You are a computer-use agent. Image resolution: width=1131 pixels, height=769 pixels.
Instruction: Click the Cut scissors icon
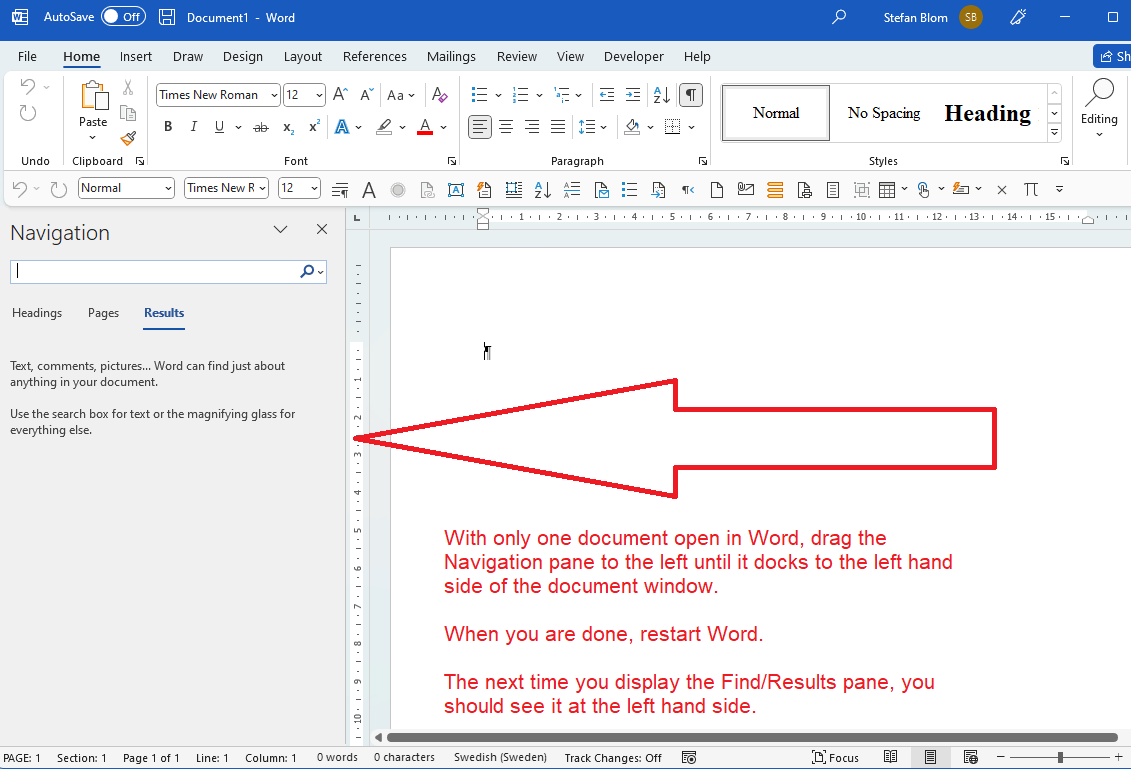[128, 88]
